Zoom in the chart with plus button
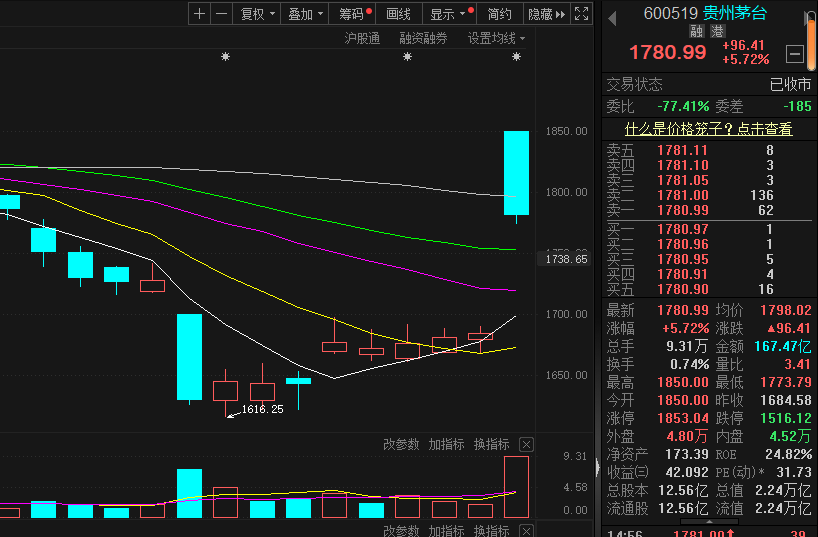 pos(199,14)
